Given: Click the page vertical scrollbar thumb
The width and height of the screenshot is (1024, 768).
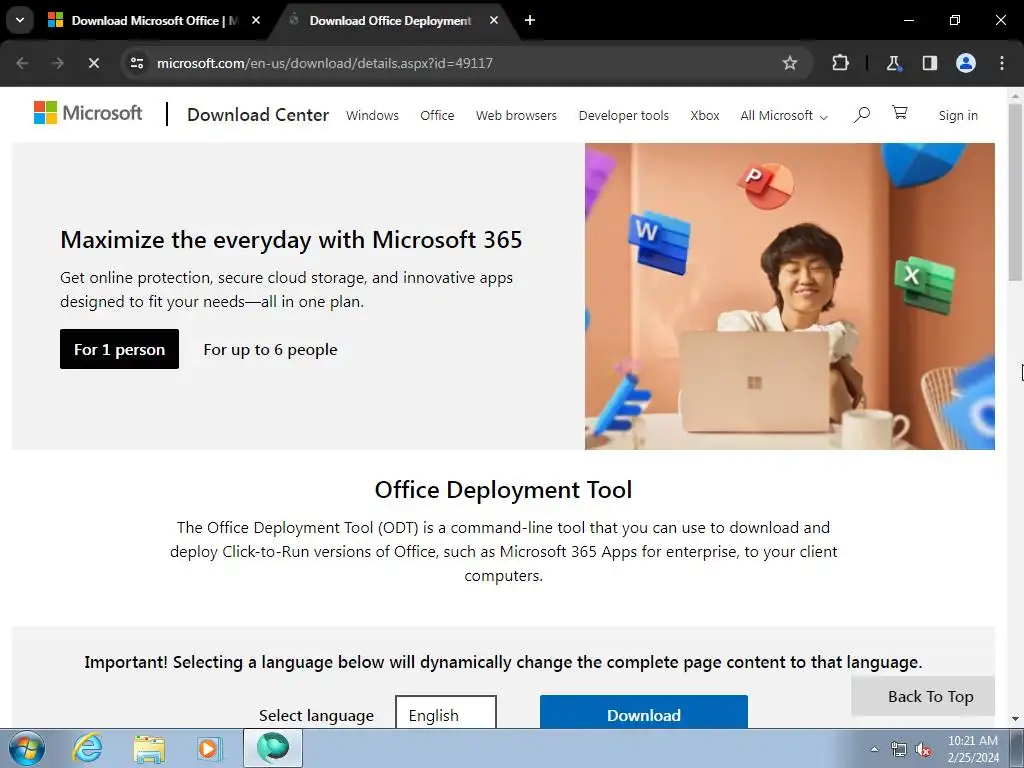Looking at the screenshot, I should coord(1015,192).
